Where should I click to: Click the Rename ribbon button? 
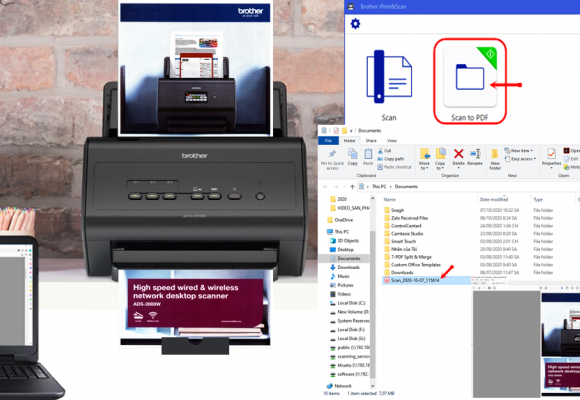point(475,157)
